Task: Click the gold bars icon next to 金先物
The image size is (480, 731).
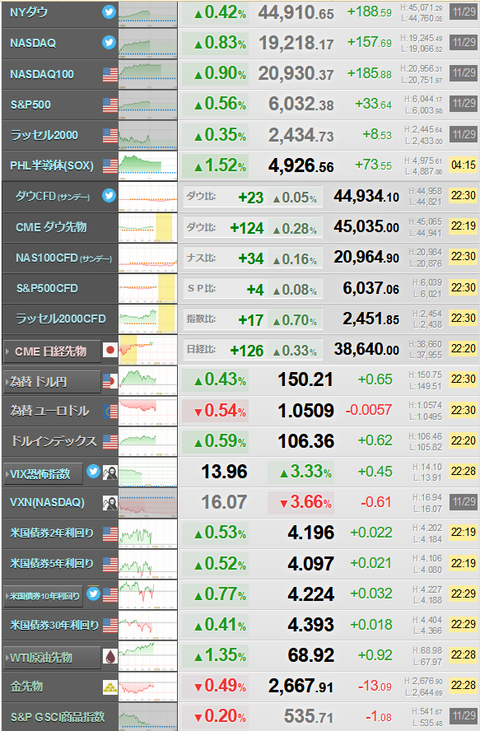Action: (110, 687)
